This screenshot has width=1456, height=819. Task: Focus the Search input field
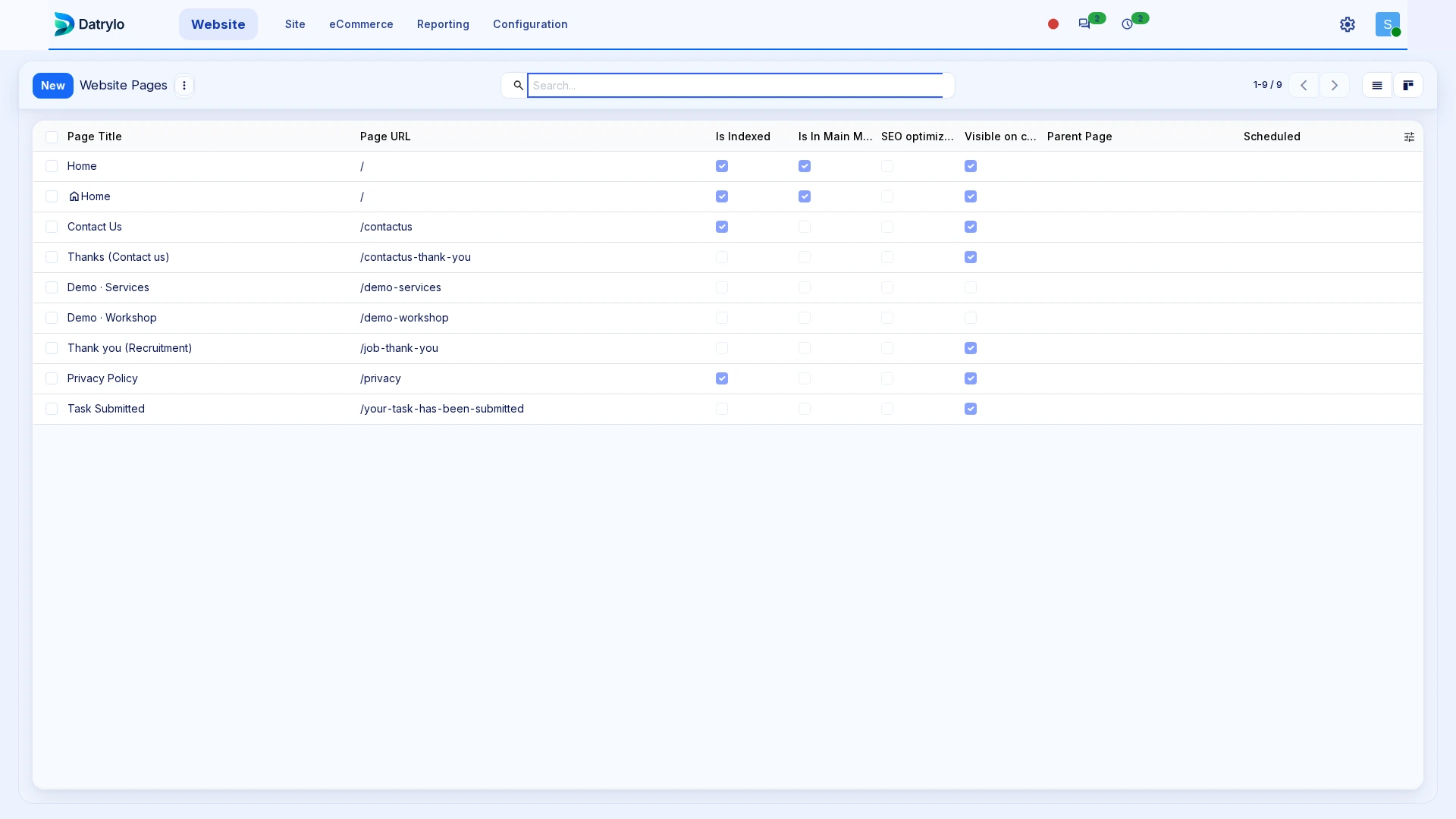[x=735, y=86]
